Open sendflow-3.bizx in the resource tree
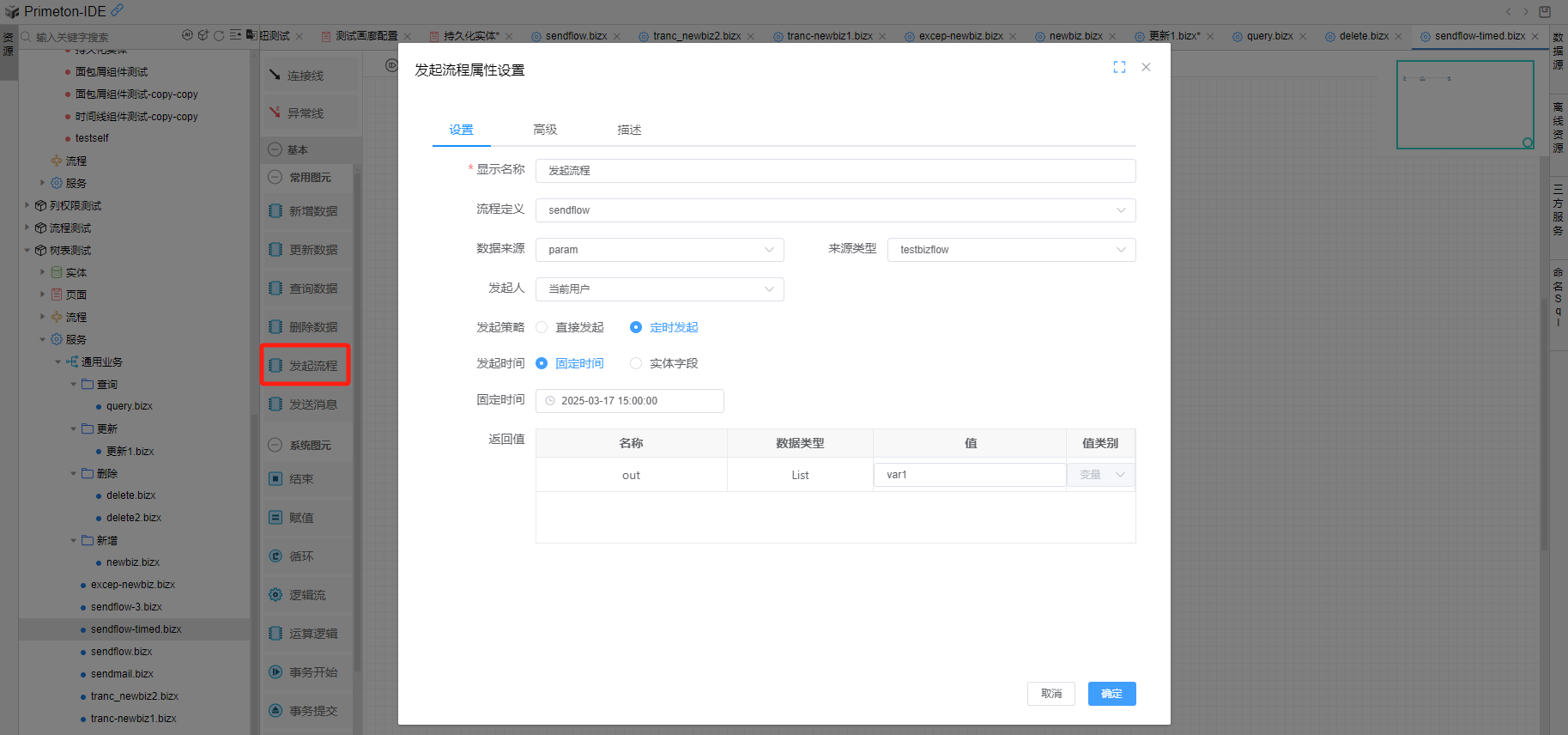 click(x=126, y=607)
